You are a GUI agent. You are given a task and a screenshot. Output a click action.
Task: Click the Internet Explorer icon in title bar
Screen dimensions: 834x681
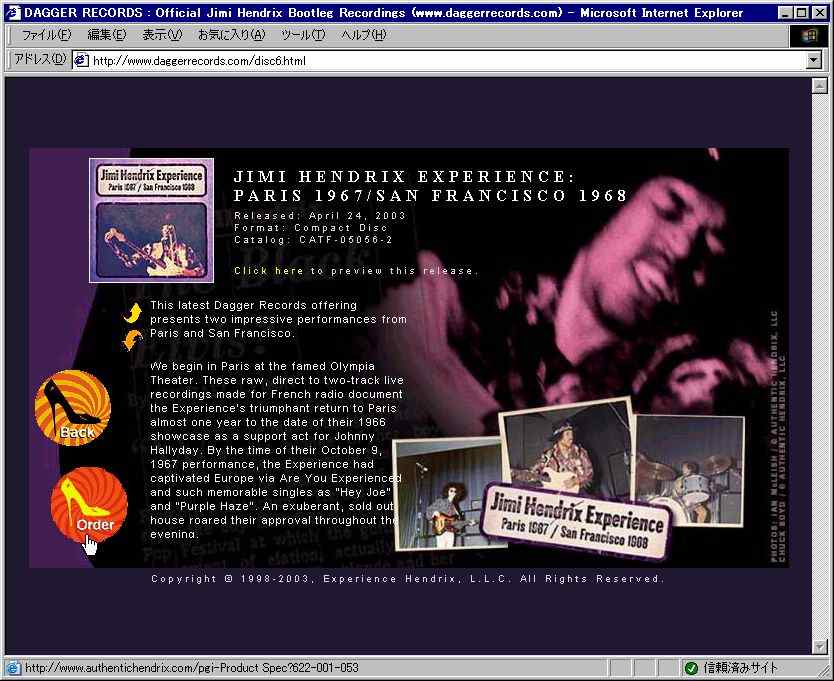point(13,13)
